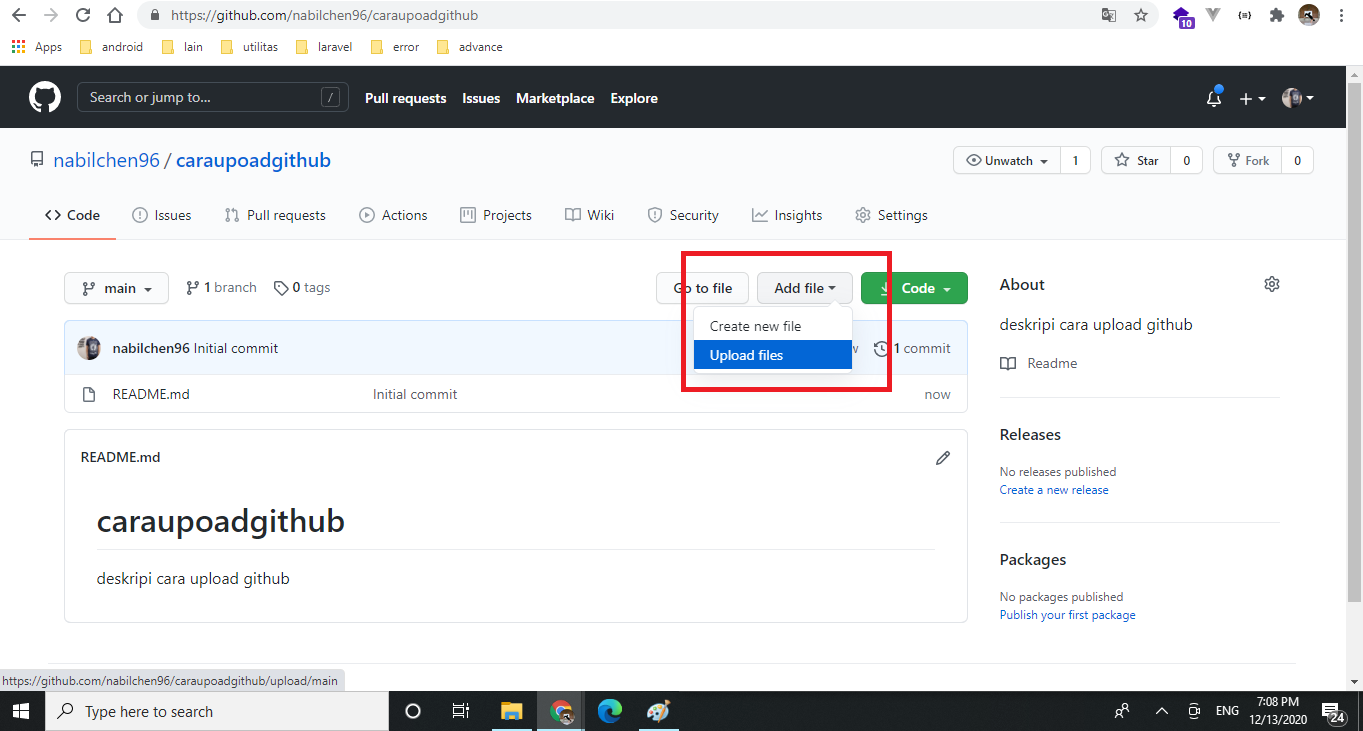
Task: Open the Pull requests page from the header
Action: click(x=405, y=97)
